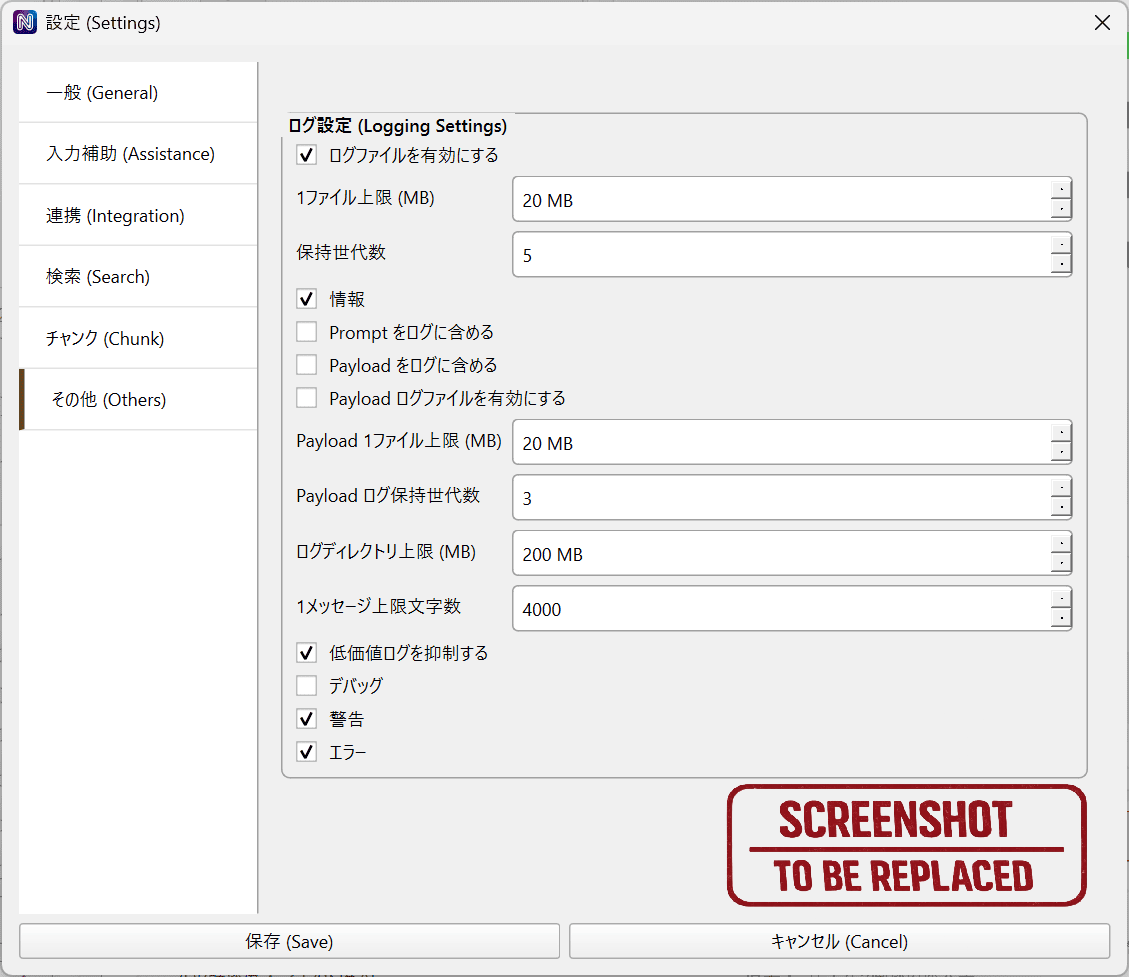Increase Payload 1ファイル上限 with up arrow
The width and height of the screenshot is (1129, 977).
[x=1061, y=432]
